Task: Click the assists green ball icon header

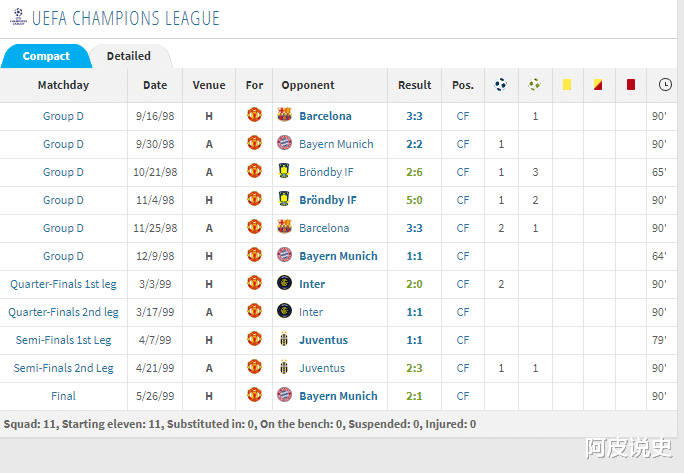Action: 534,85
